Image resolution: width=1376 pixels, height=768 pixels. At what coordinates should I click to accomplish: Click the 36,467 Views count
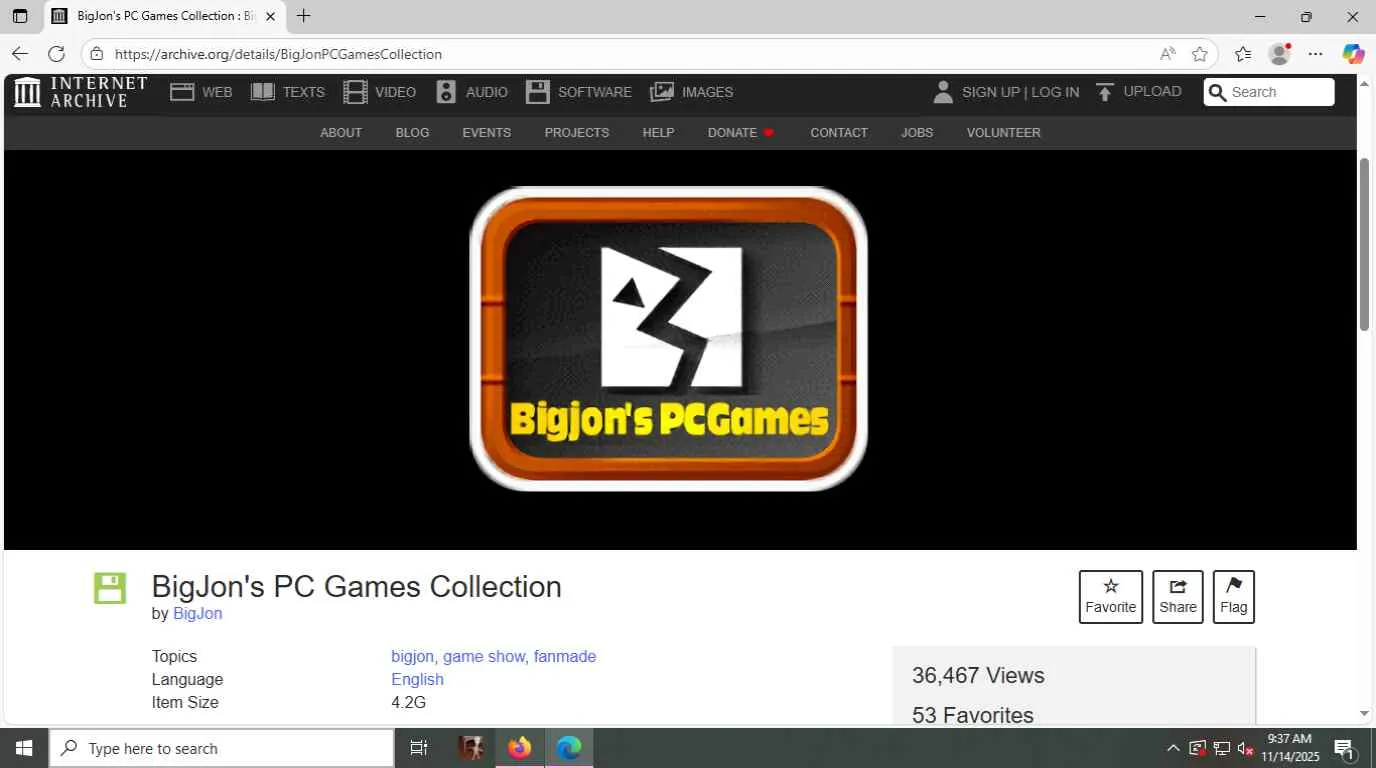tap(978, 675)
